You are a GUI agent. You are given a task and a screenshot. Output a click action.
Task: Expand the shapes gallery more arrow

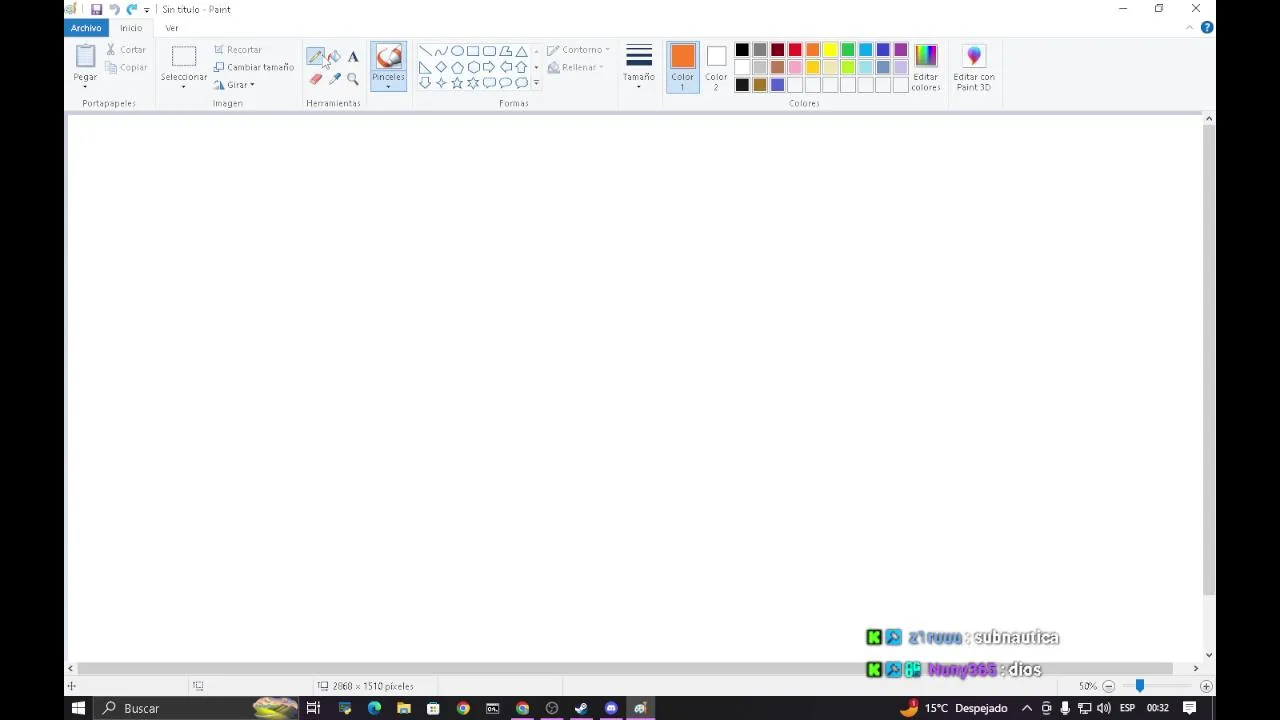point(536,83)
